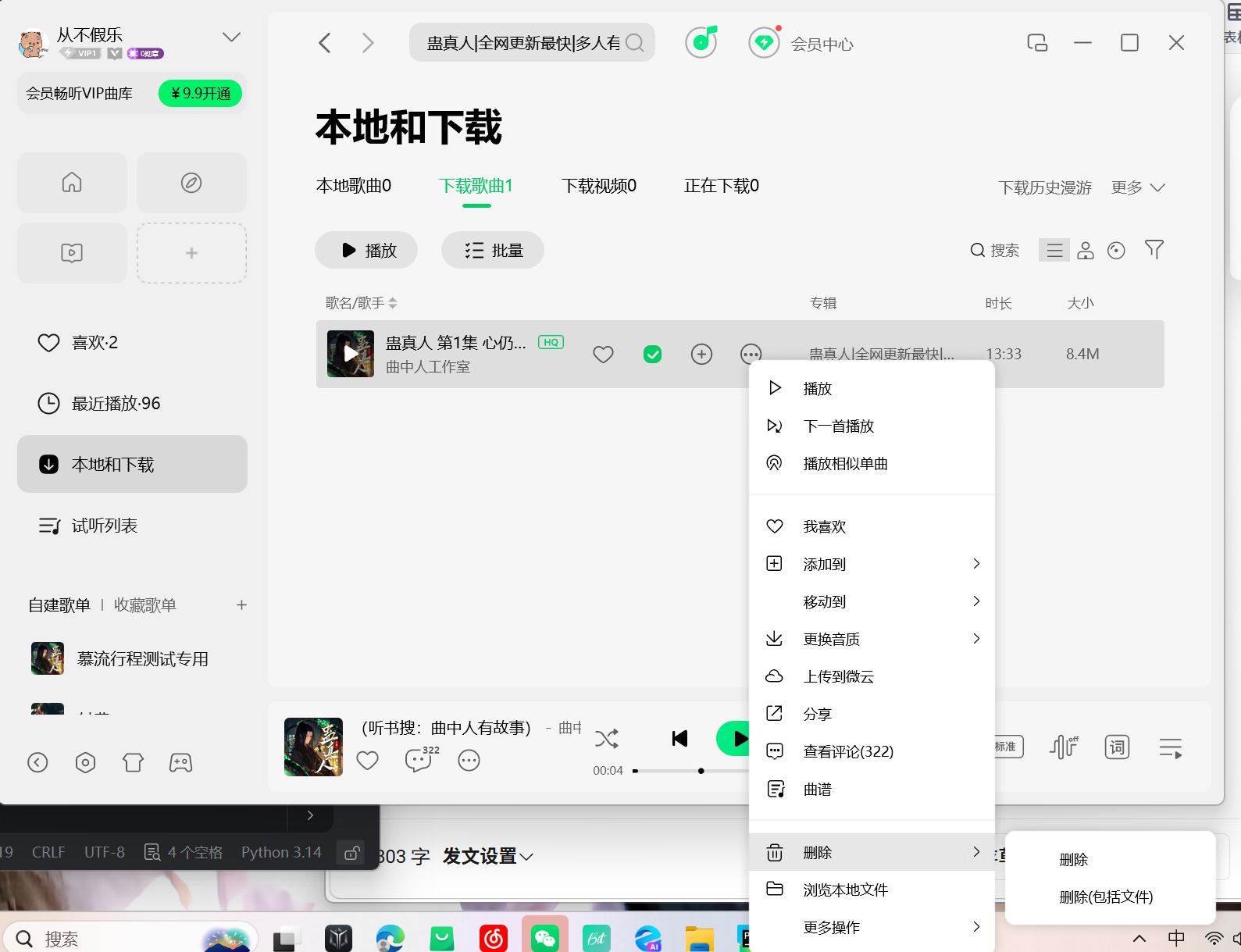Skip to previous track
This screenshot has height=952, width=1241.
point(679,739)
